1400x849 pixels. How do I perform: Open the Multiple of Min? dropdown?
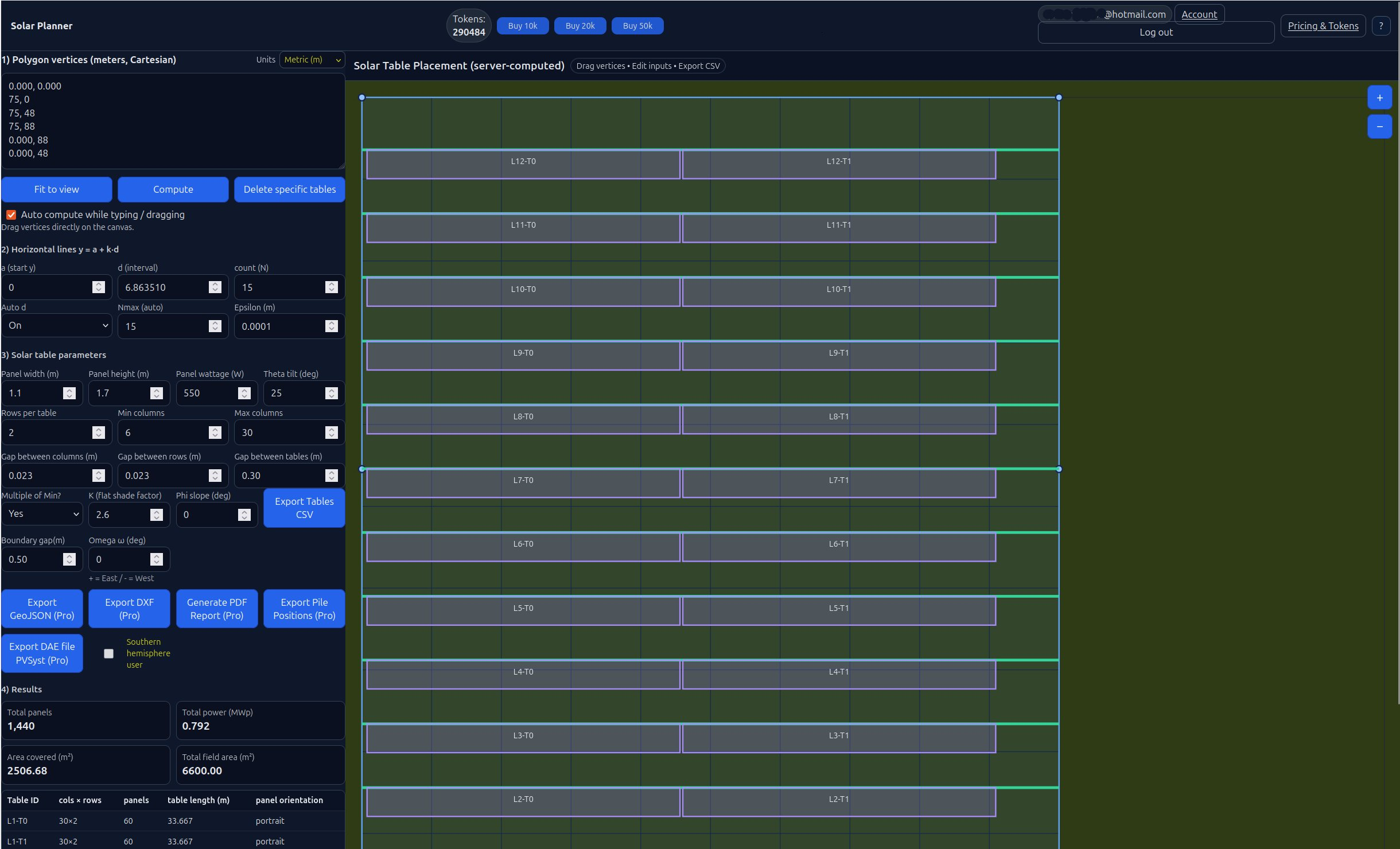[42, 513]
